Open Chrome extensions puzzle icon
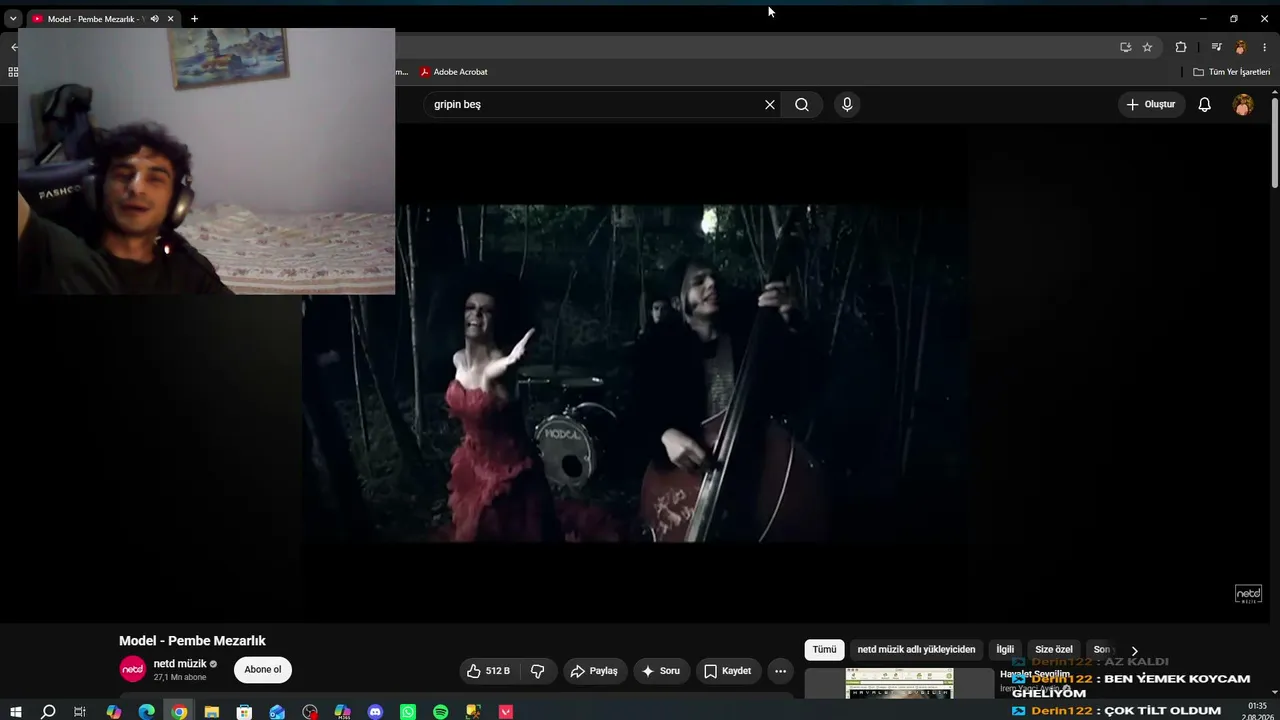The image size is (1280, 720). point(1181,47)
